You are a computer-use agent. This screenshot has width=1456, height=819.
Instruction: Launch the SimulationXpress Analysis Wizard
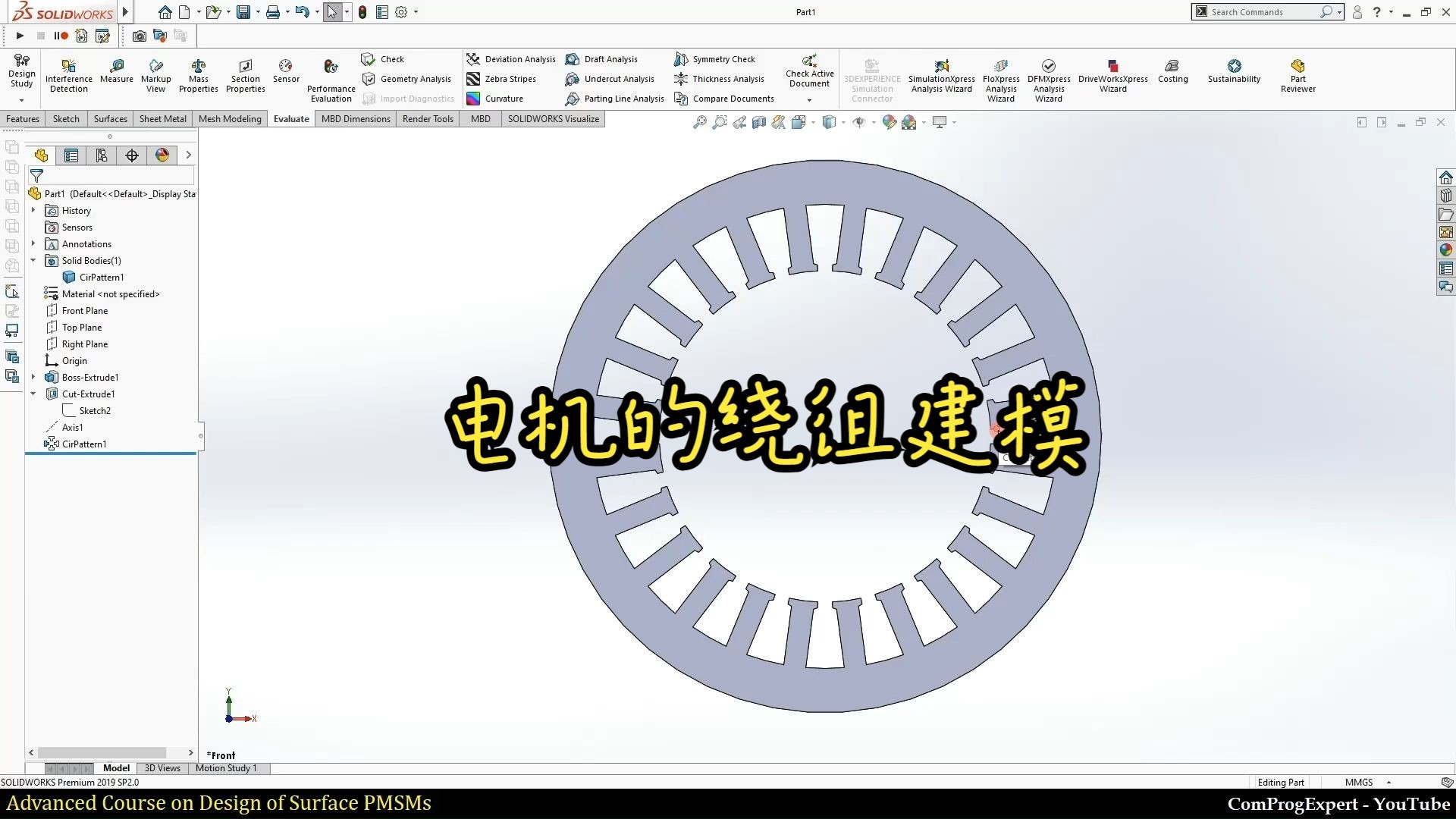(x=941, y=74)
